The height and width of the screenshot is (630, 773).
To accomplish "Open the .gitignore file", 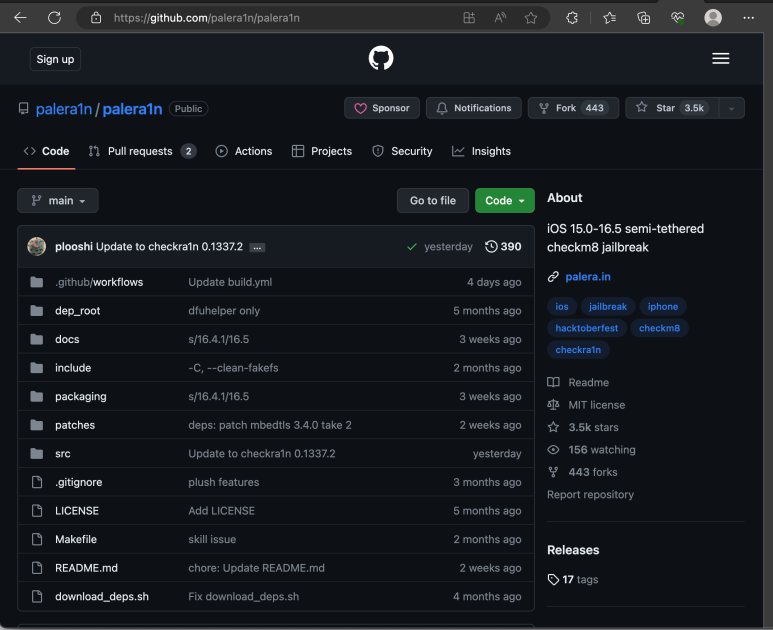I will 78,482.
